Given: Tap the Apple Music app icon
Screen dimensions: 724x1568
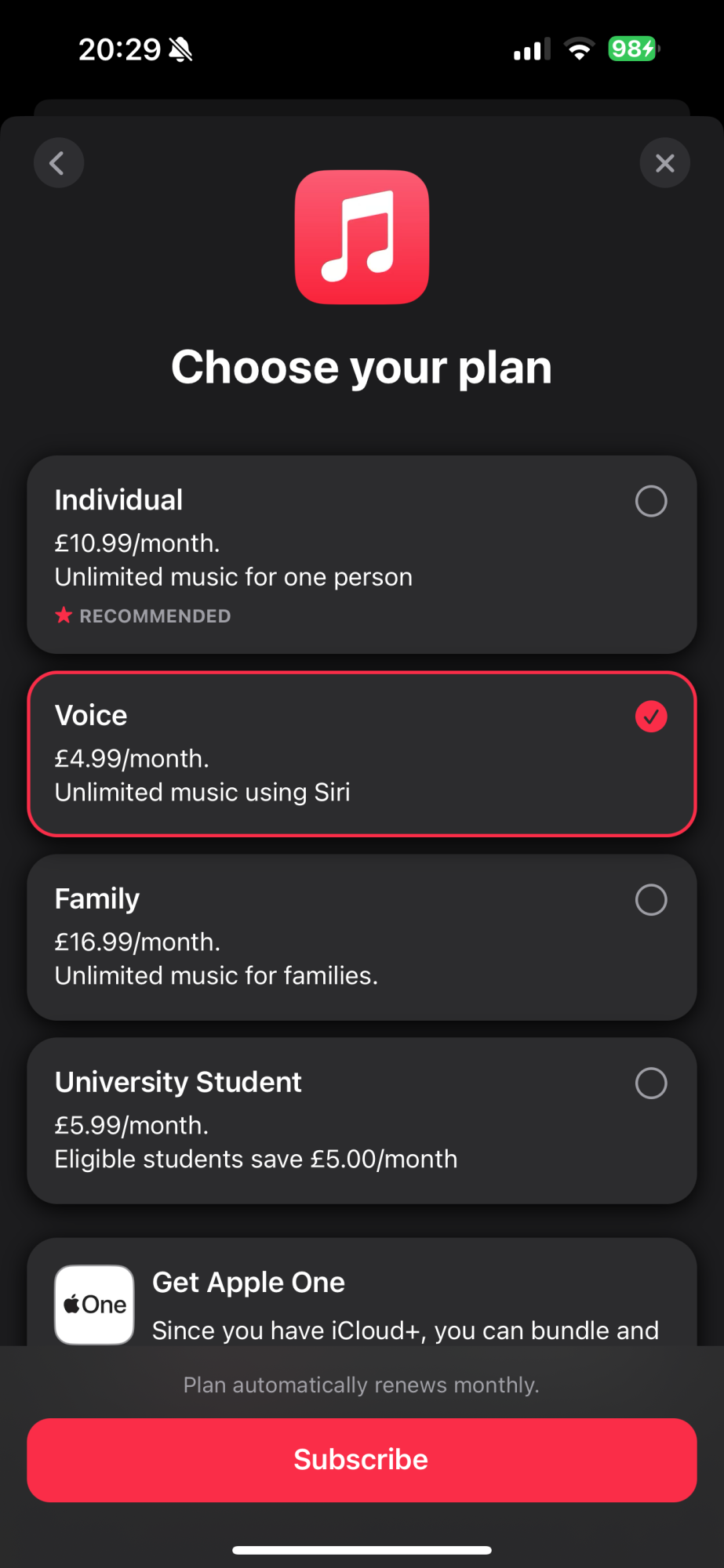Looking at the screenshot, I should 362,237.
